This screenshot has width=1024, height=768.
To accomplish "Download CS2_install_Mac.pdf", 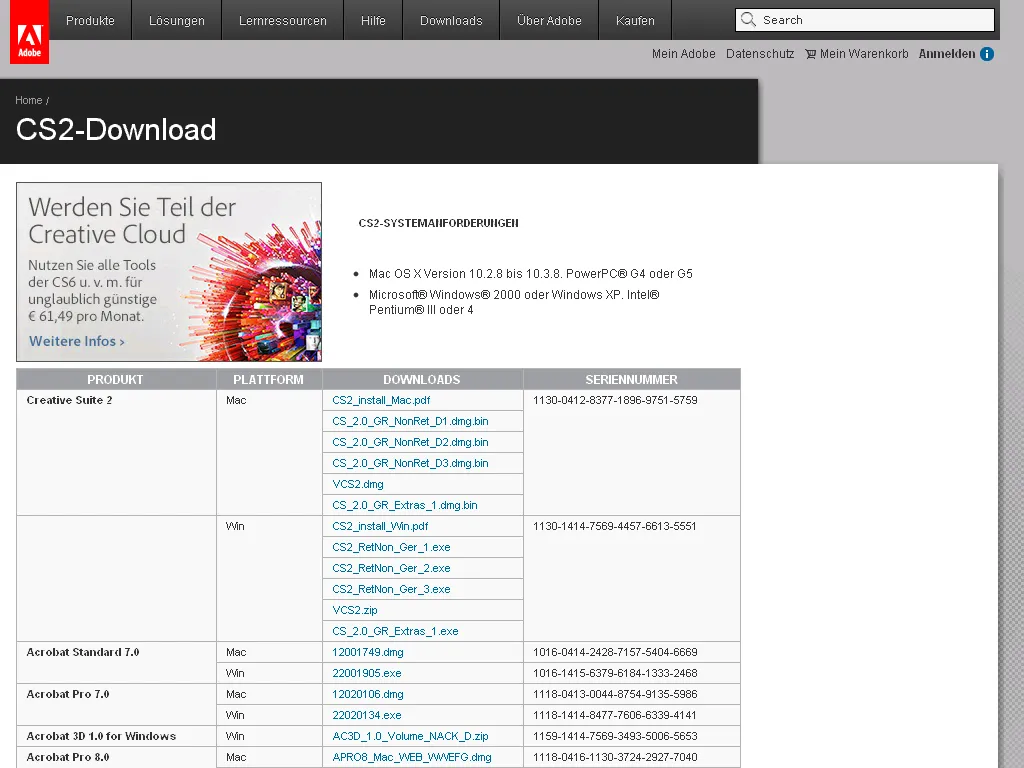I will click(x=380, y=400).
